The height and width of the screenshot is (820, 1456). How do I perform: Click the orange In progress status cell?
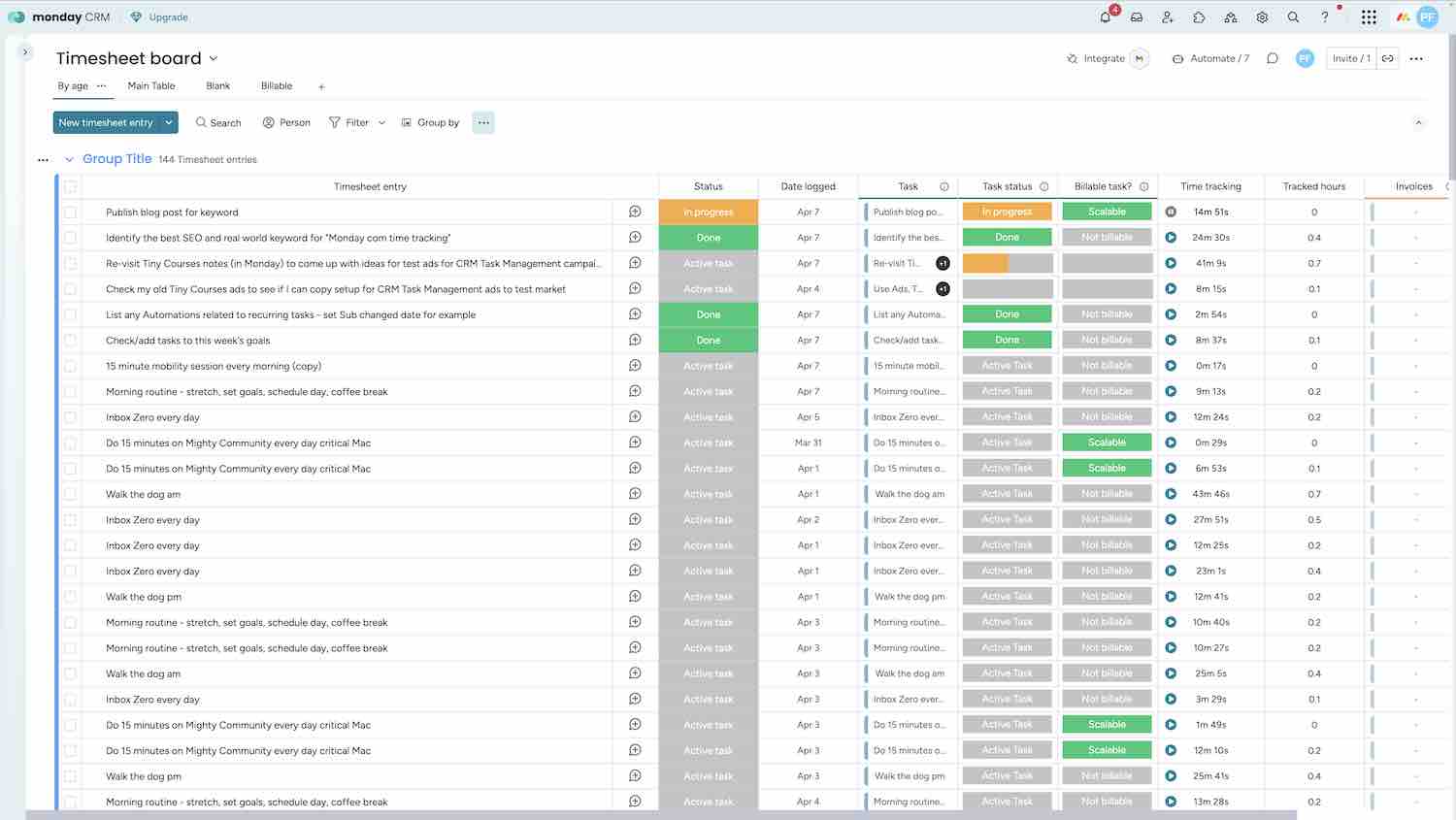[708, 213]
